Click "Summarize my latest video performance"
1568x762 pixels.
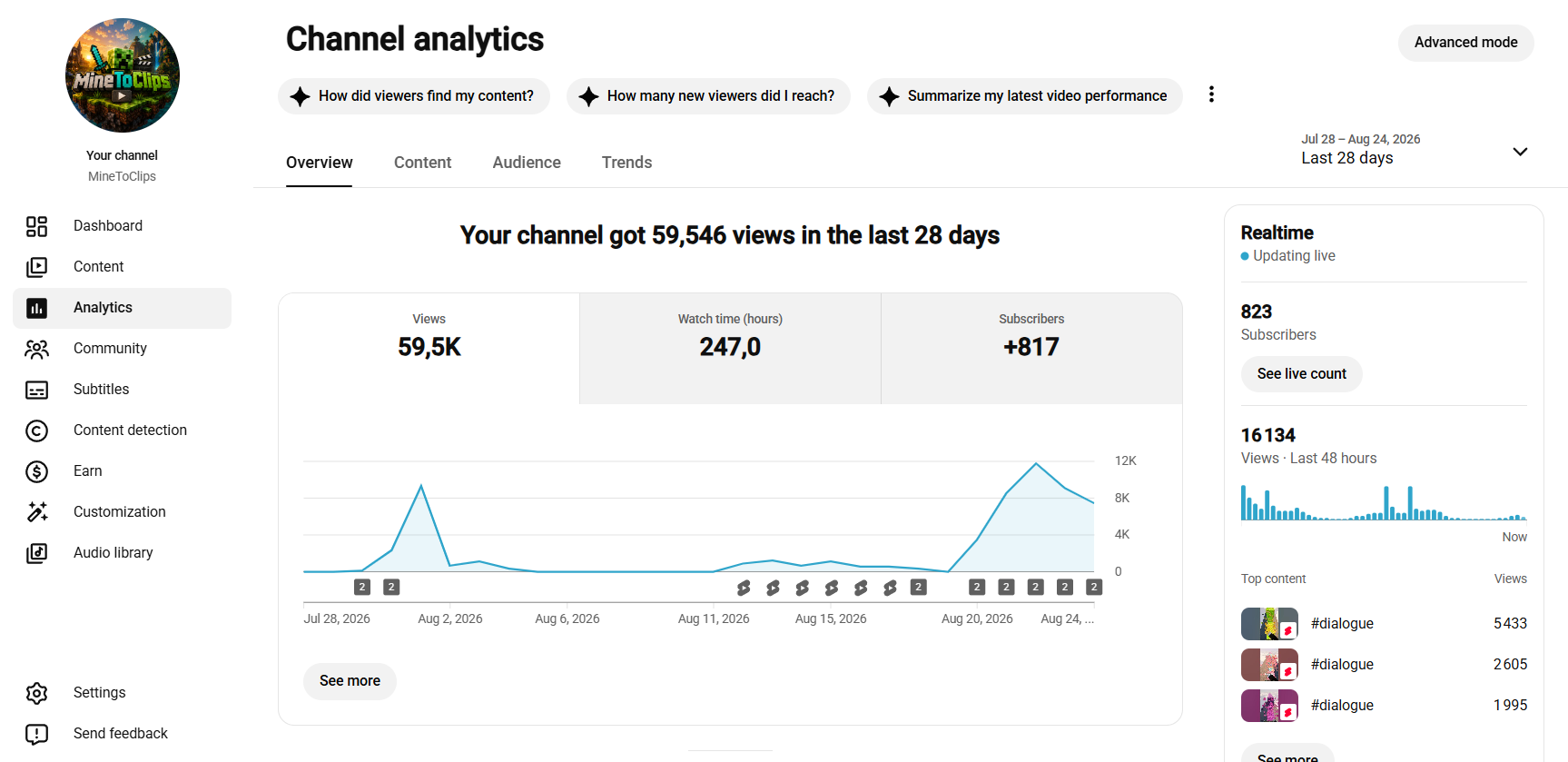coord(1024,96)
